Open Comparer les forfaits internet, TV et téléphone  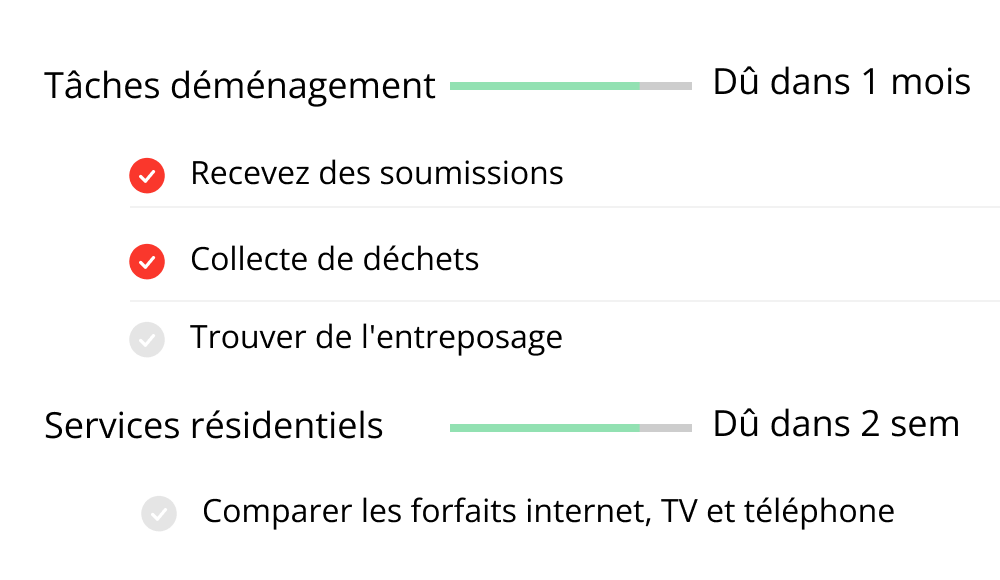pos(548,512)
